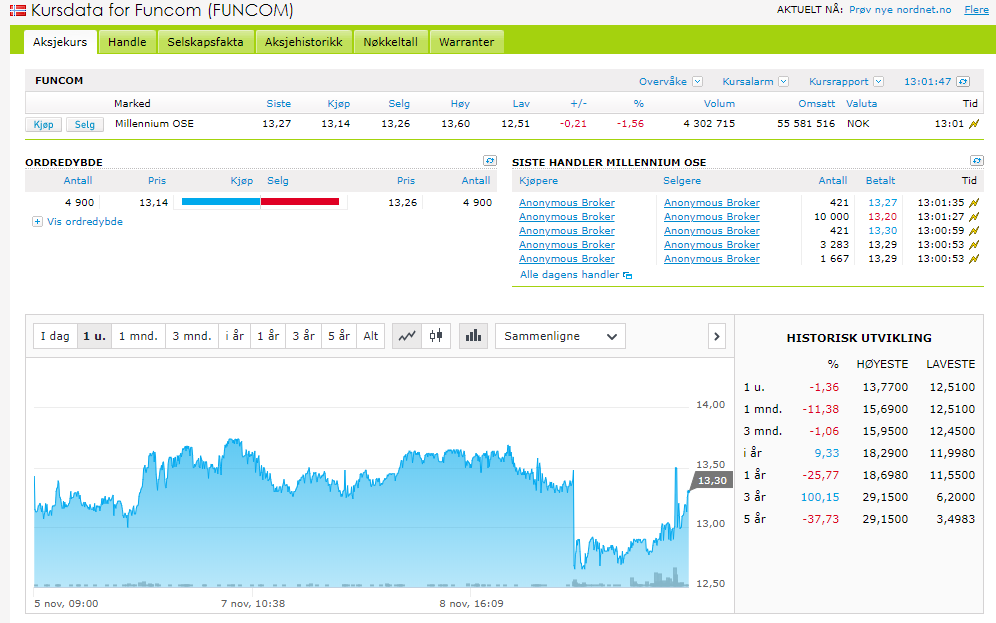Switch chart to candlestick view
The width and height of the screenshot is (996, 623).
coord(436,336)
